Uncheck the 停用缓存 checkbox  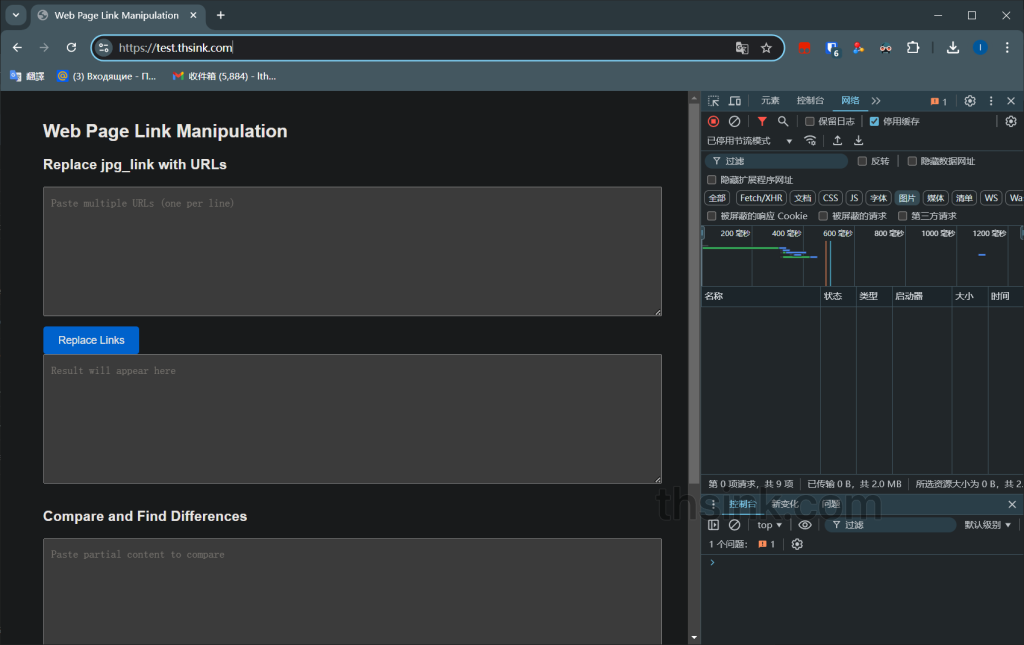pyautogui.click(x=874, y=121)
